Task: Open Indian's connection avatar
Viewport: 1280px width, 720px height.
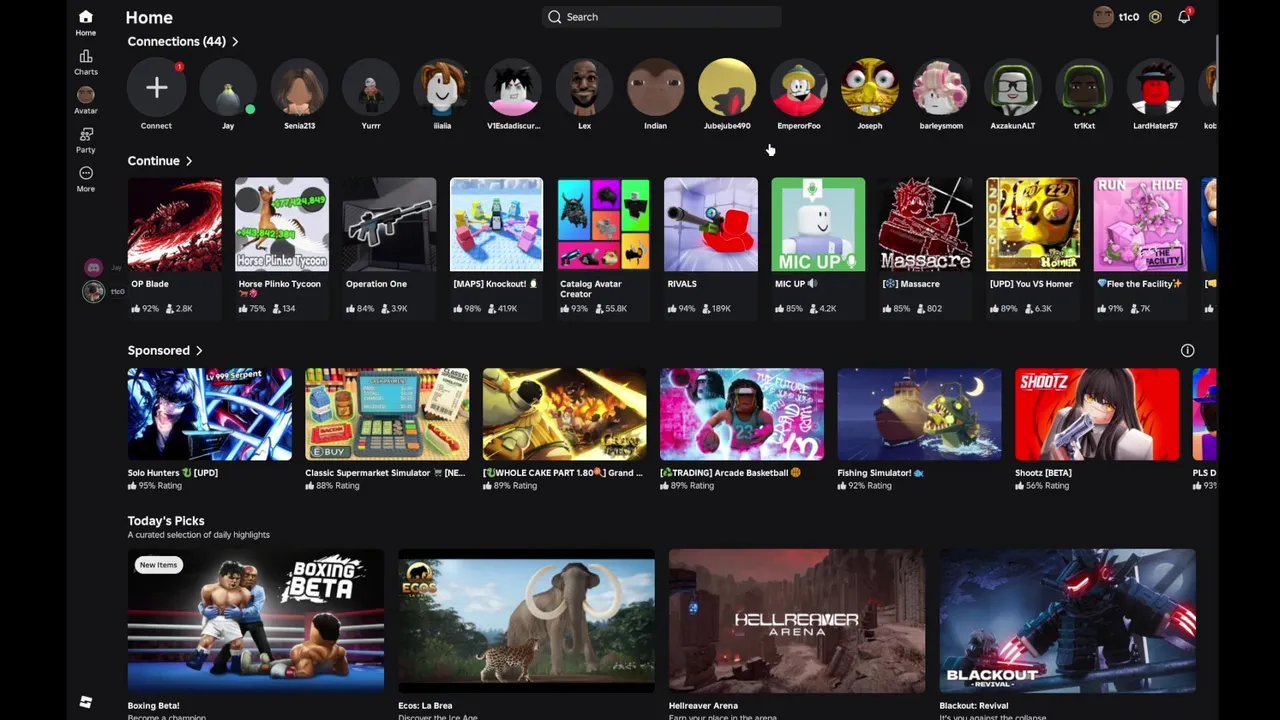Action: (x=655, y=88)
